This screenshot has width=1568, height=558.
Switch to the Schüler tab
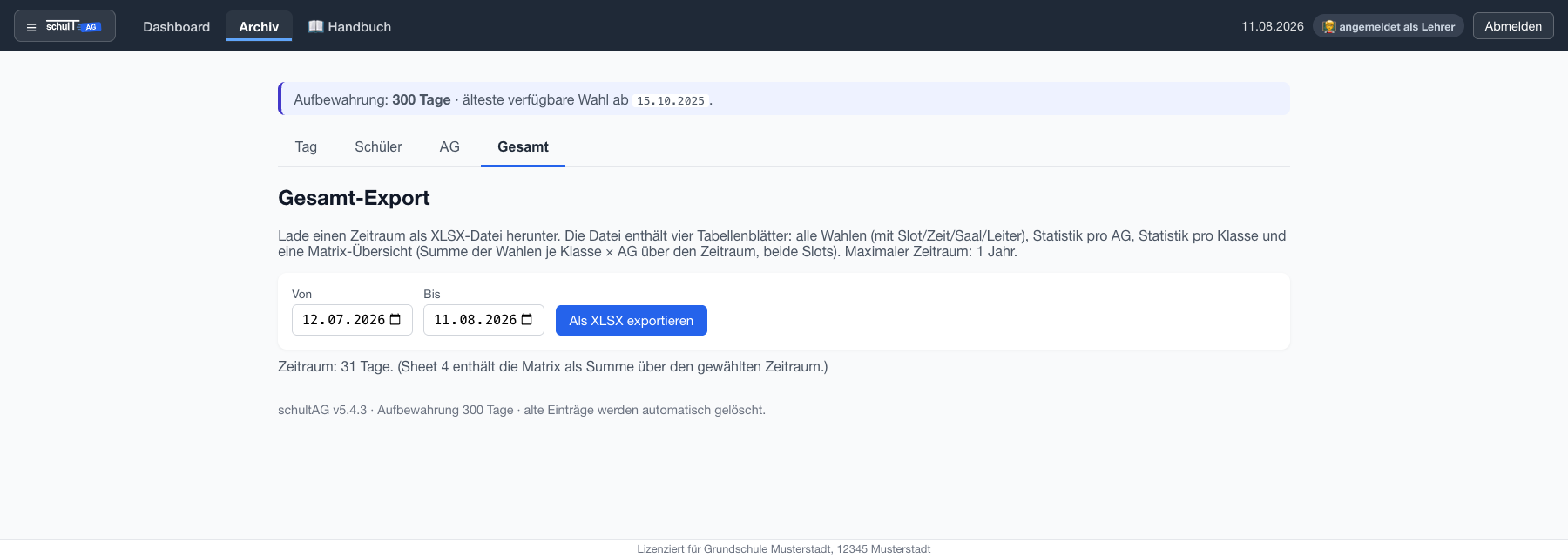378,146
